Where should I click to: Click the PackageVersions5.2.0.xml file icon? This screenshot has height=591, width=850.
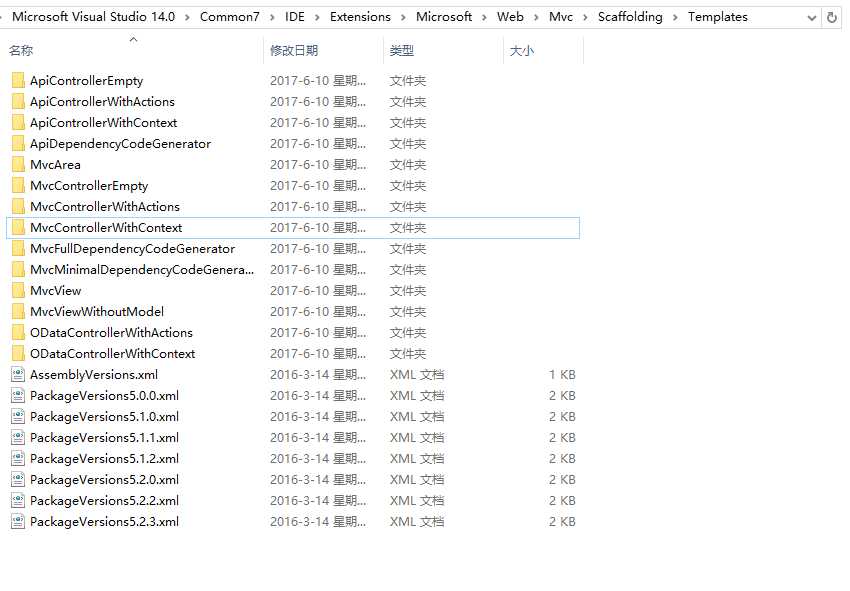tap(18, 480)
